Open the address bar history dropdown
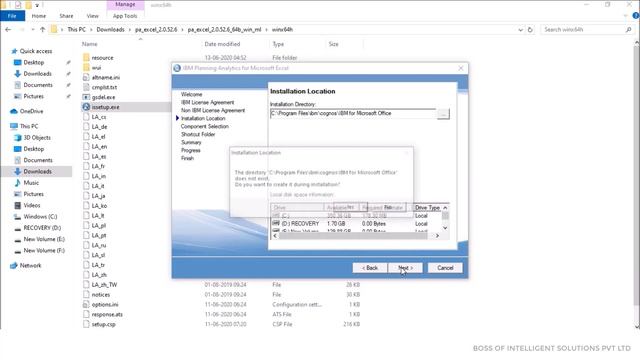Screen dimensions: 640x360 point(520,29)
